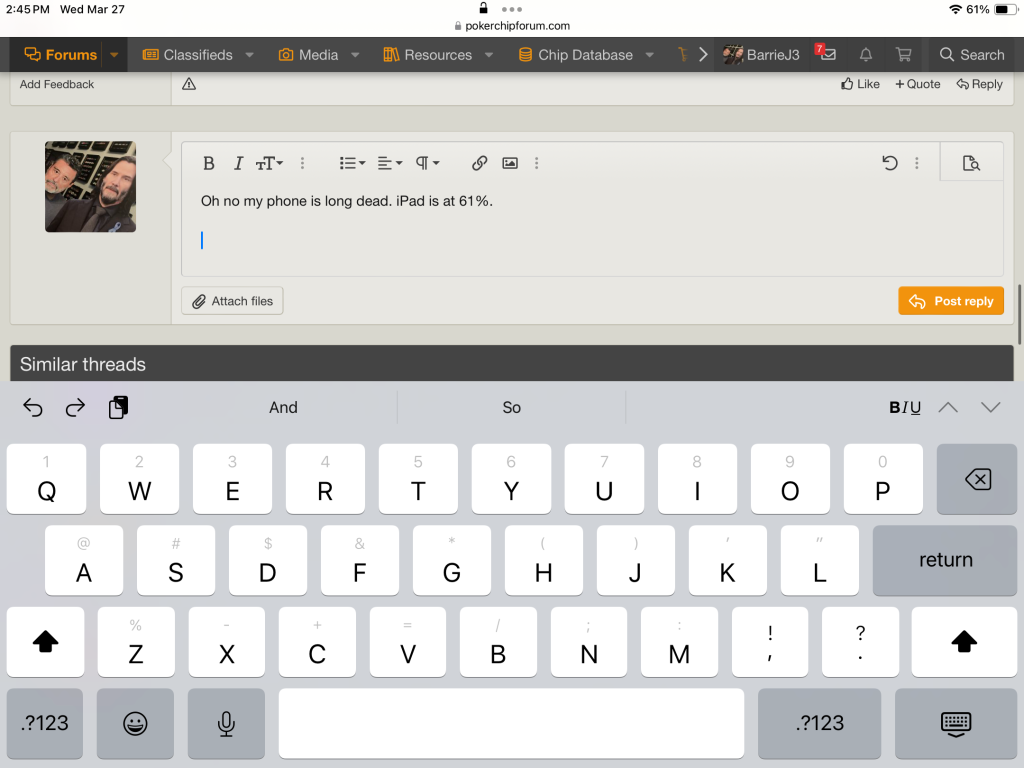1024x768 pixels.
Task: Toggle italic formatting in the editor
Action: pyautogui.click(x=238, y=163)
